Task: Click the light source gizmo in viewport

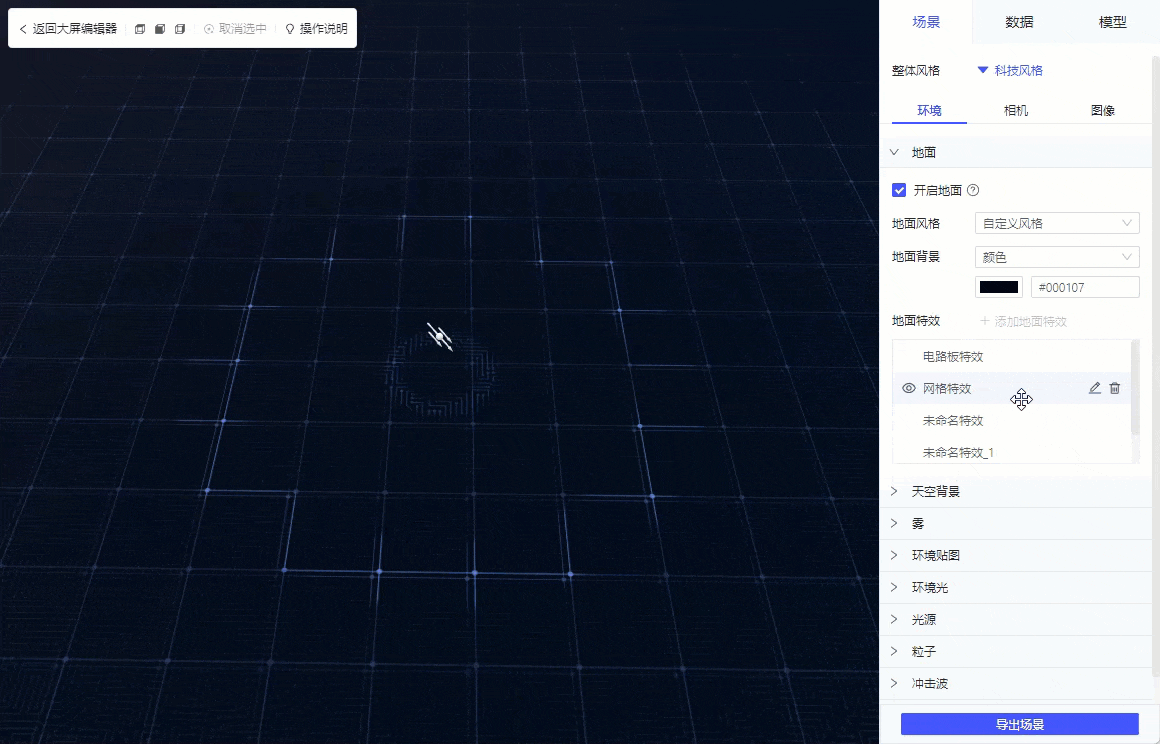Action: [440, 337]
